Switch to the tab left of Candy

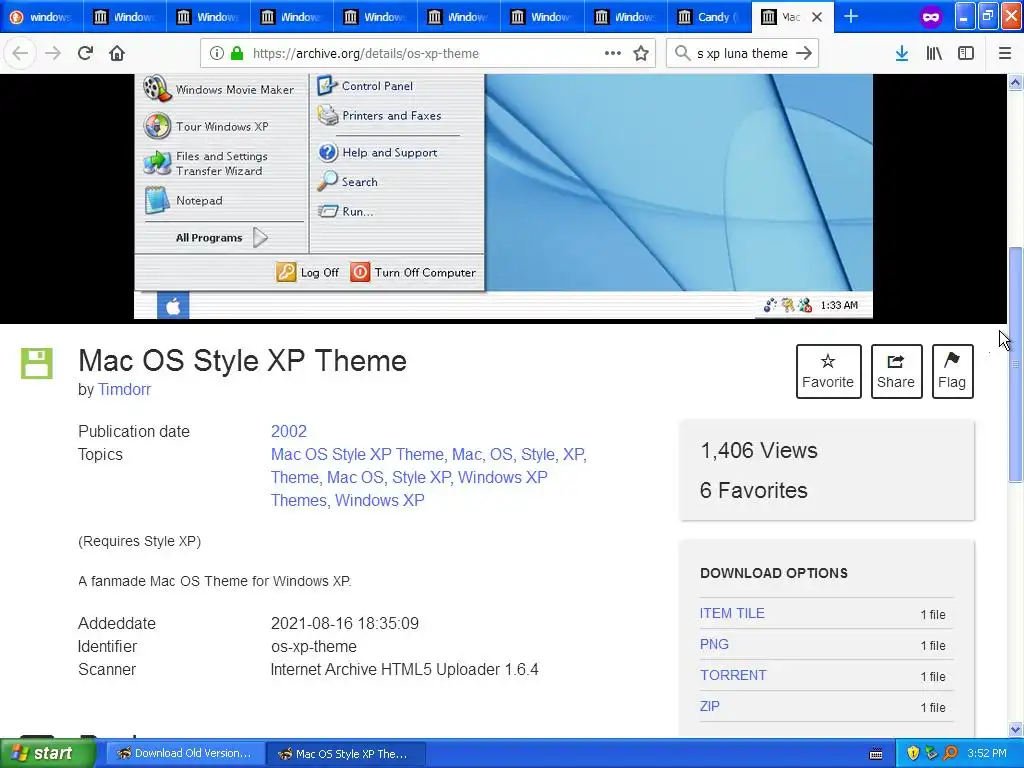click(626, 17)
